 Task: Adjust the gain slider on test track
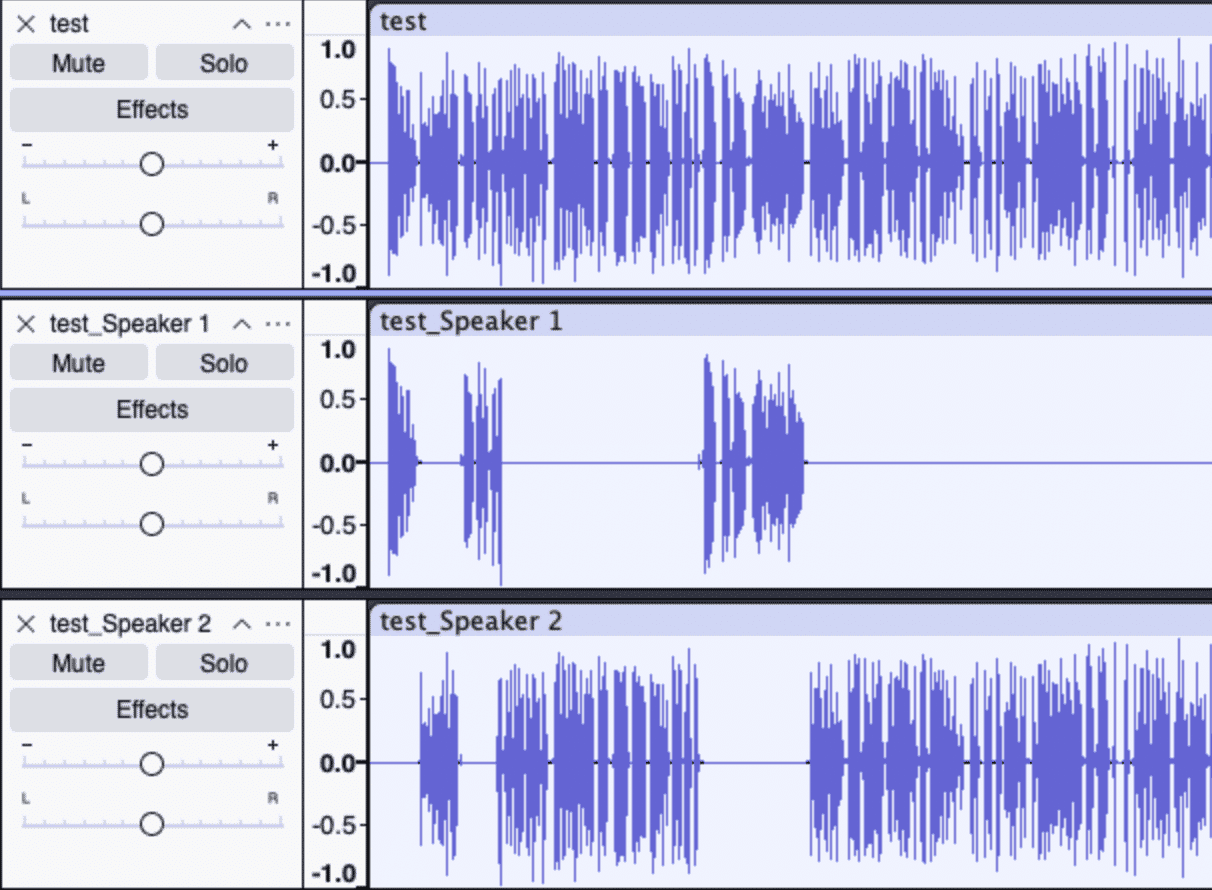pyautogui.click(x=151, y=163)
